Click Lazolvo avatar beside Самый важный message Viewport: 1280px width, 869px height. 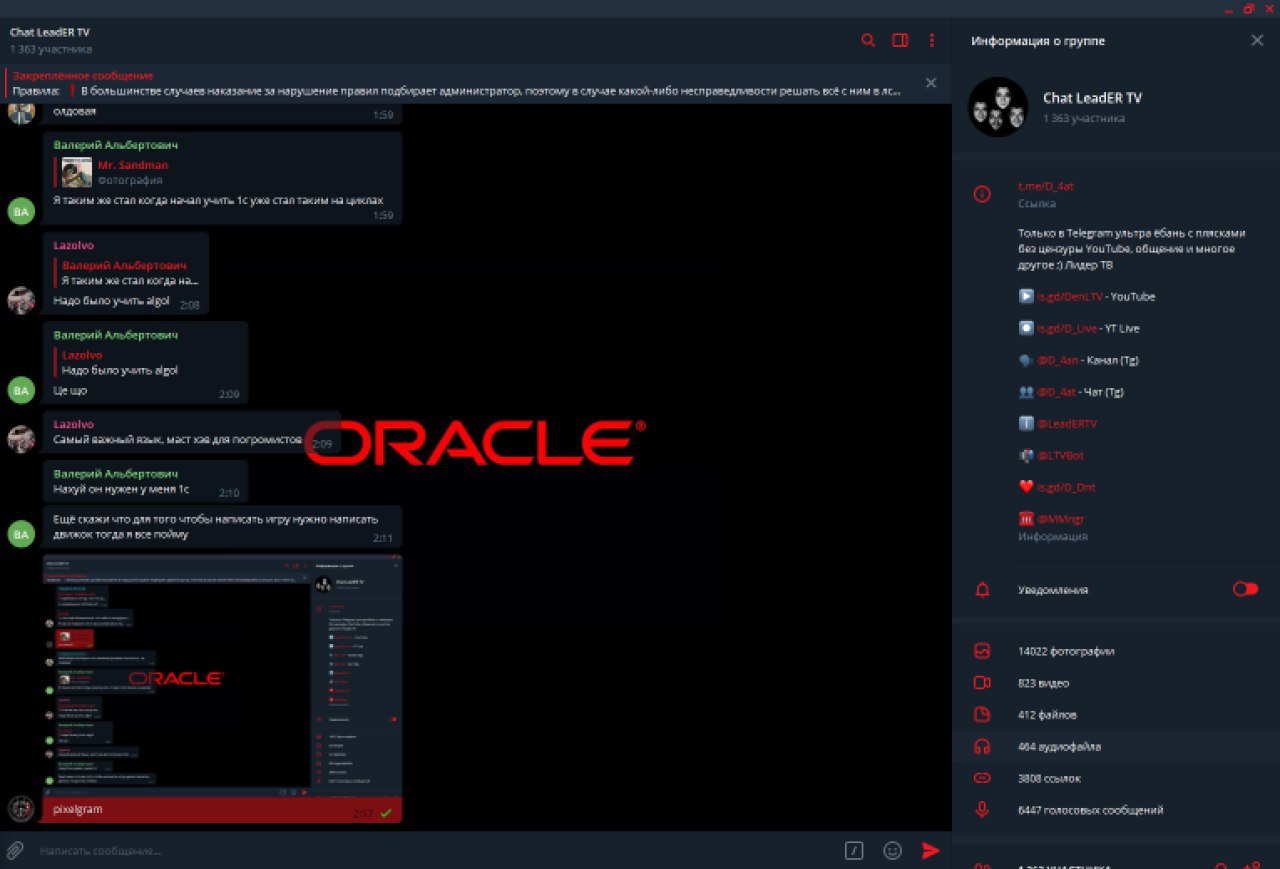pyautogui.click(x=22, y=438)
